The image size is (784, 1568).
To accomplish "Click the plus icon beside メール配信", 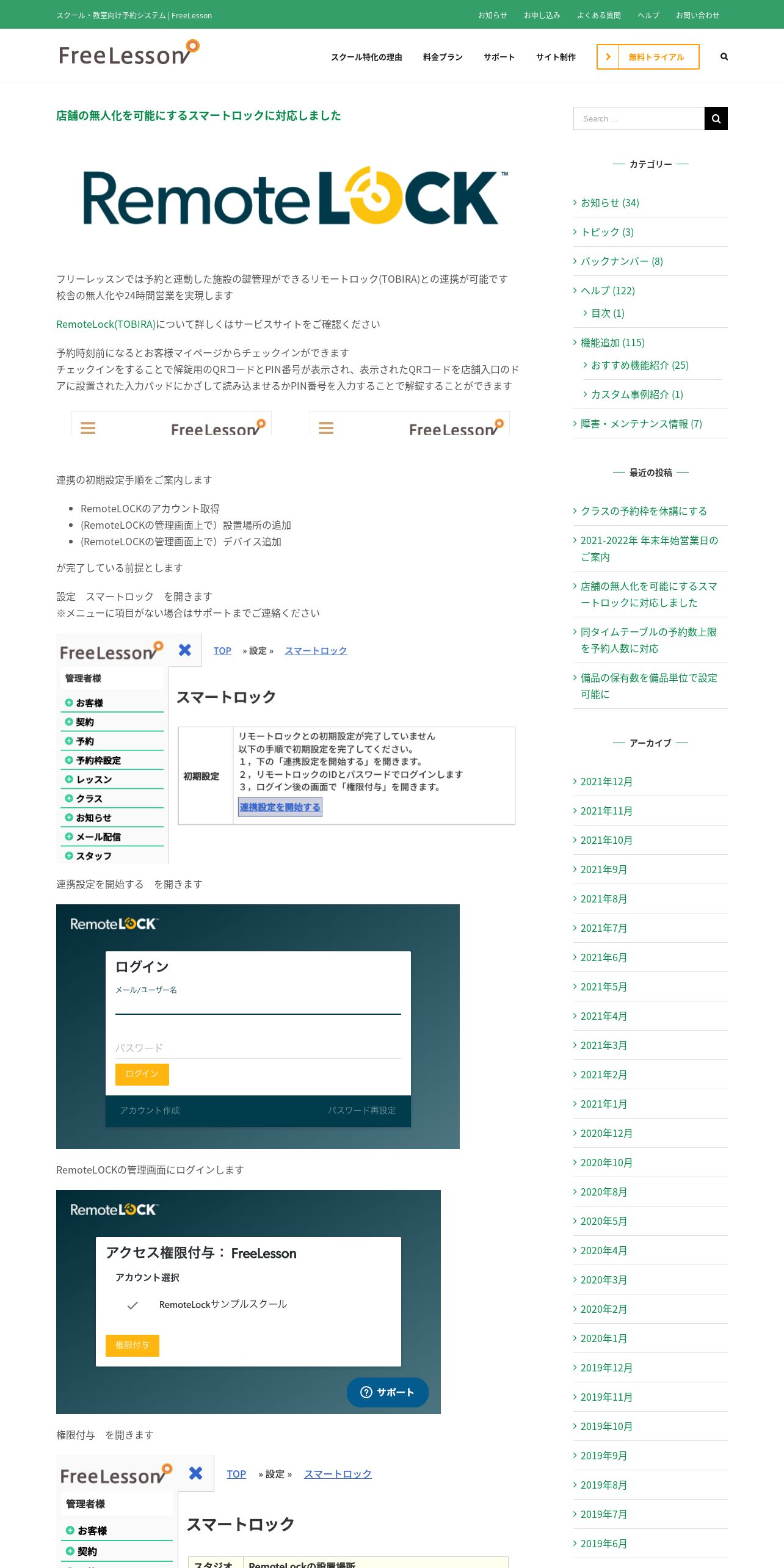I will pyautogui.click(x=69, y=837).
